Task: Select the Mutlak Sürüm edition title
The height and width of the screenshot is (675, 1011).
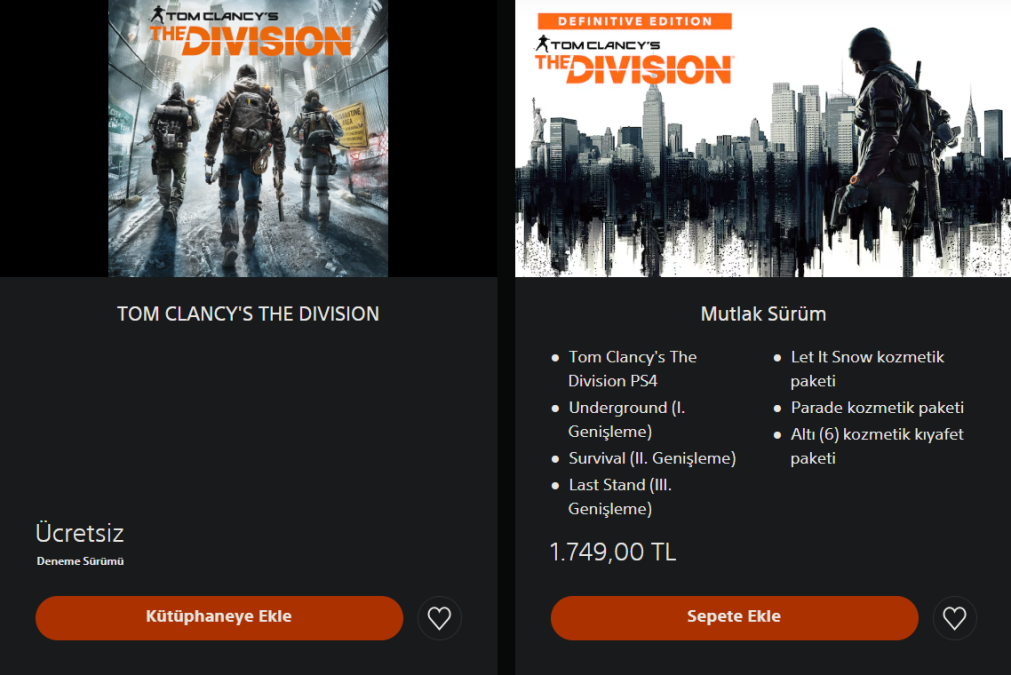Action: pyautogui.click(x=763, y=314)
